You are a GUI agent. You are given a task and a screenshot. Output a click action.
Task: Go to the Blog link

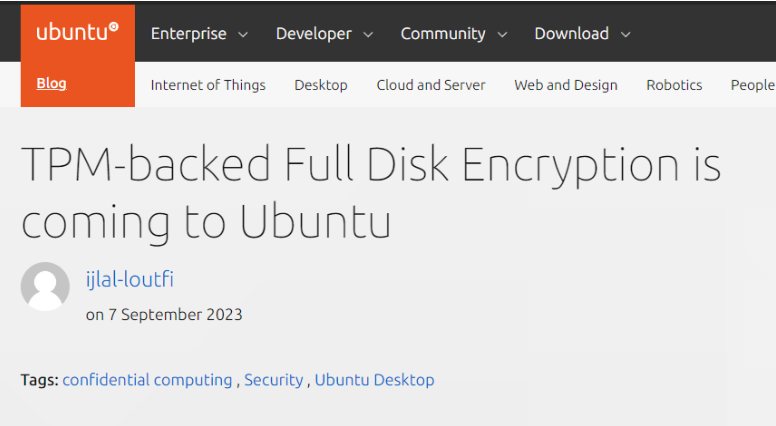pyautogui.click(x=51, y=83)
